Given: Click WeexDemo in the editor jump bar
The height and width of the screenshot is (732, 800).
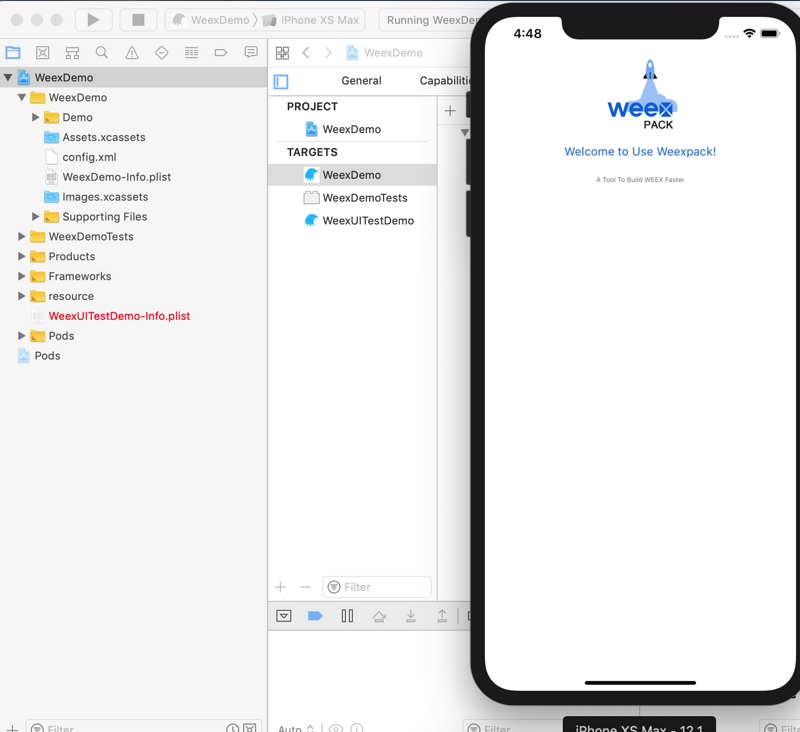Looking at the screenshot, I should click(x=385, y=53).
